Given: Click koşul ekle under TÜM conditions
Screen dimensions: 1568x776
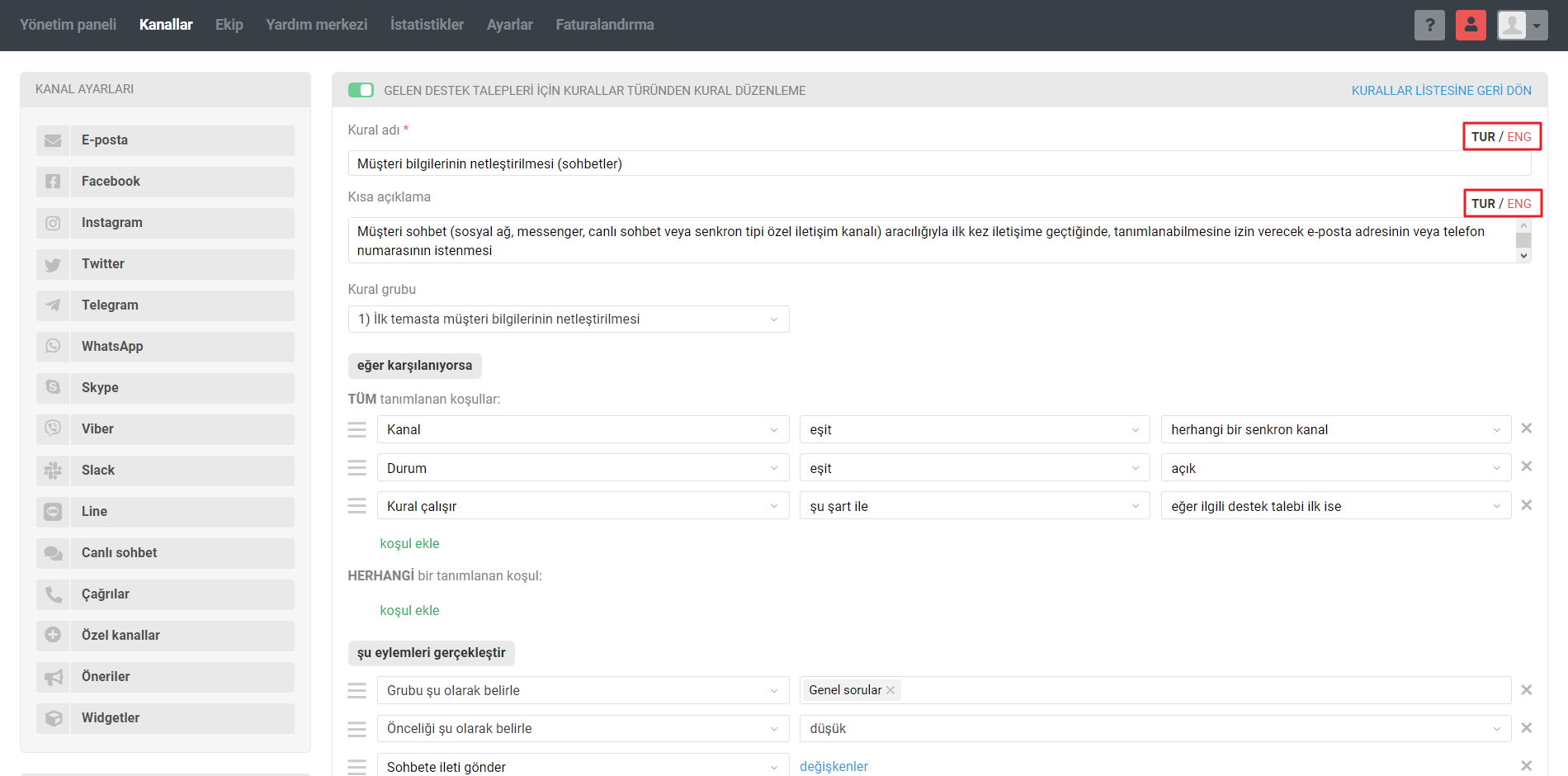Looking at the screenshot, I should point(409,543).
